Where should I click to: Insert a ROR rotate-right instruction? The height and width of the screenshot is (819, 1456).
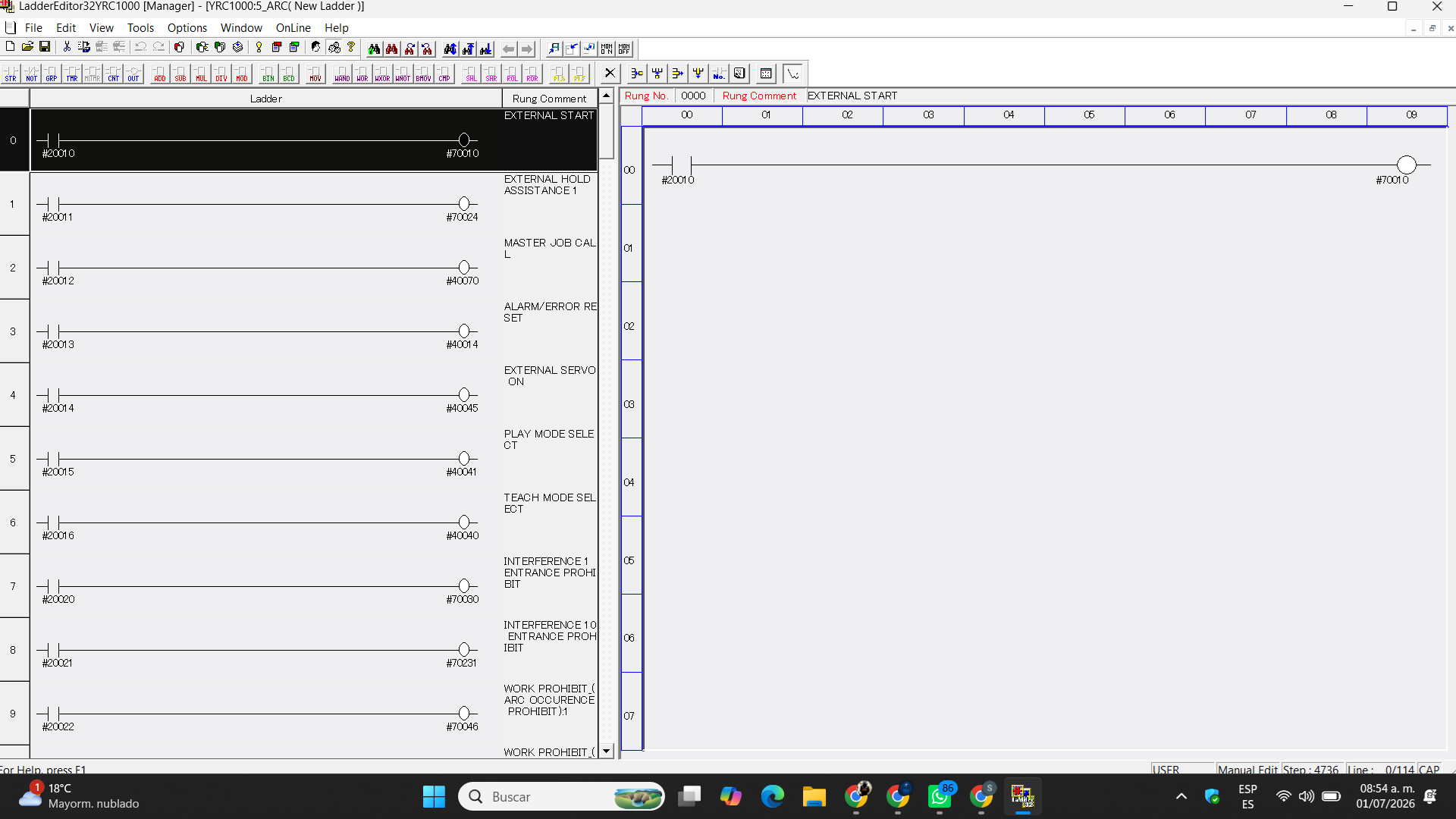[532, 74]
